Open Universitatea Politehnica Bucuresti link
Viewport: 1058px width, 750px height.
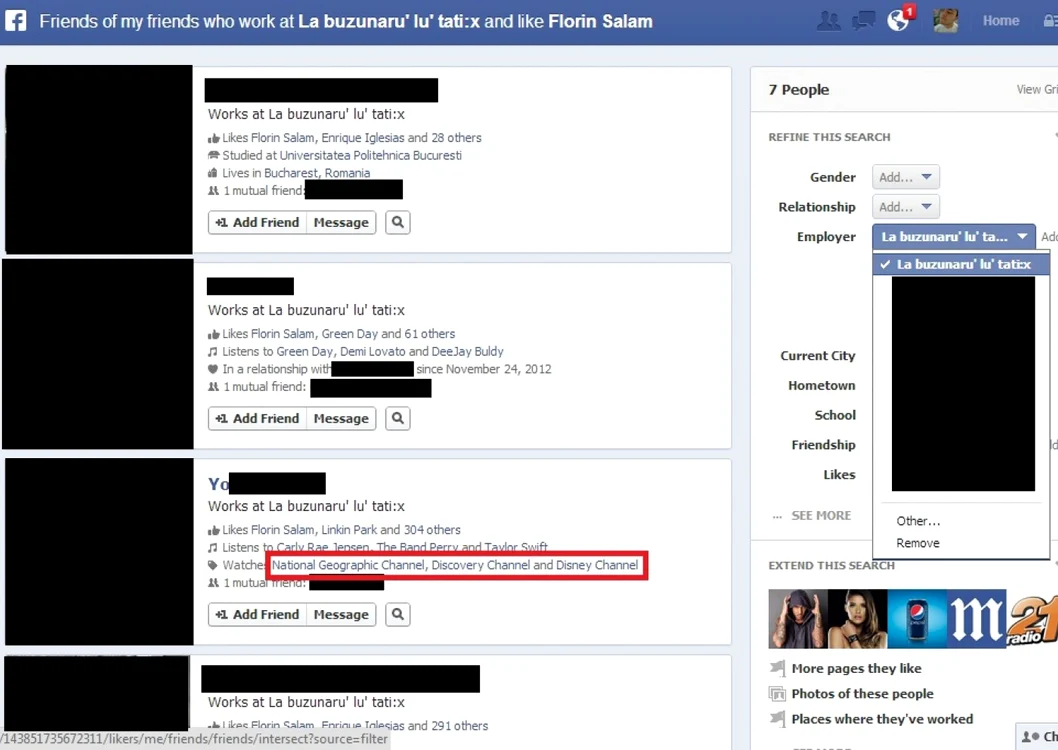point(370,155)
